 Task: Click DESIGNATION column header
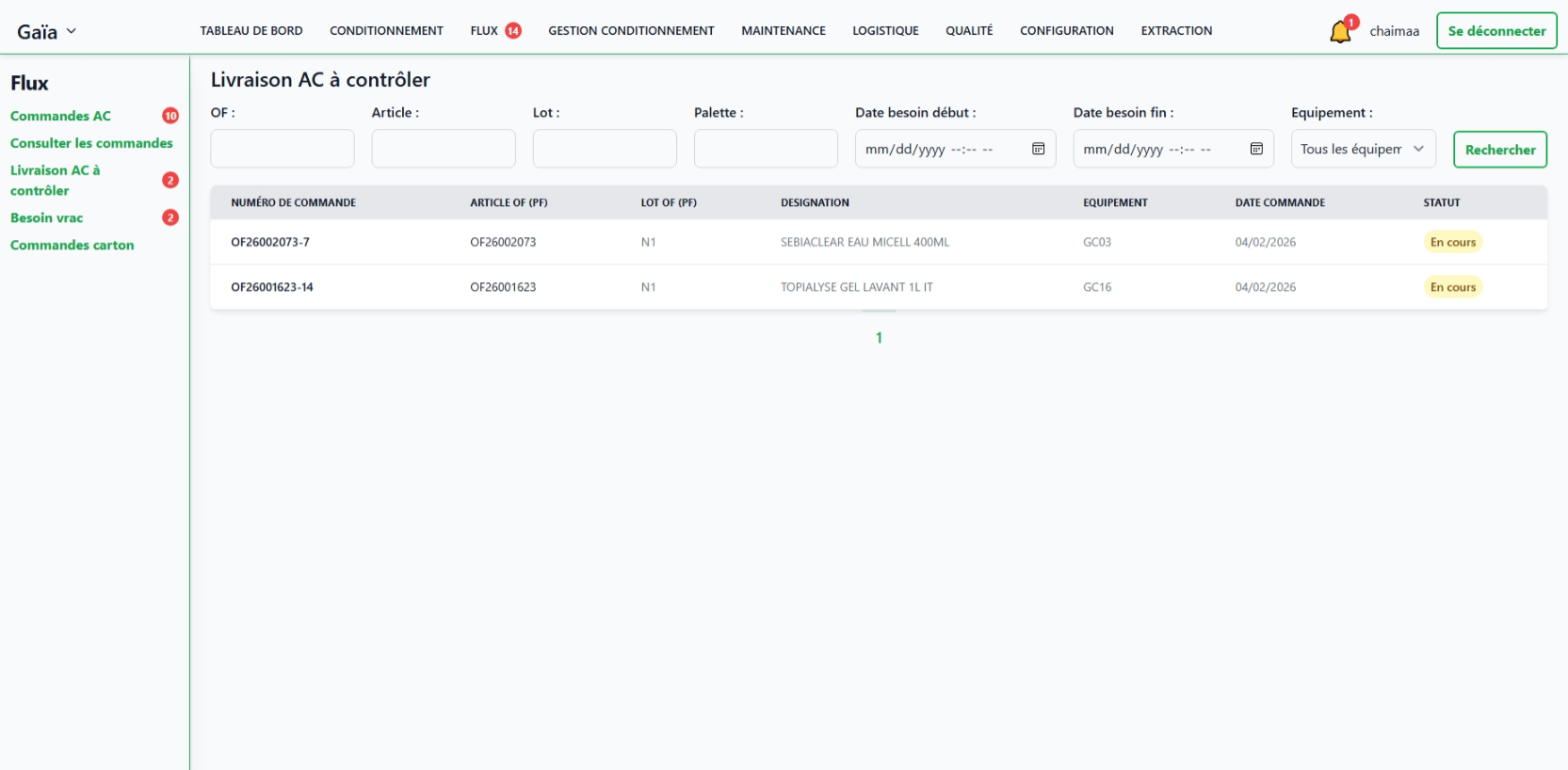(815, 202)
